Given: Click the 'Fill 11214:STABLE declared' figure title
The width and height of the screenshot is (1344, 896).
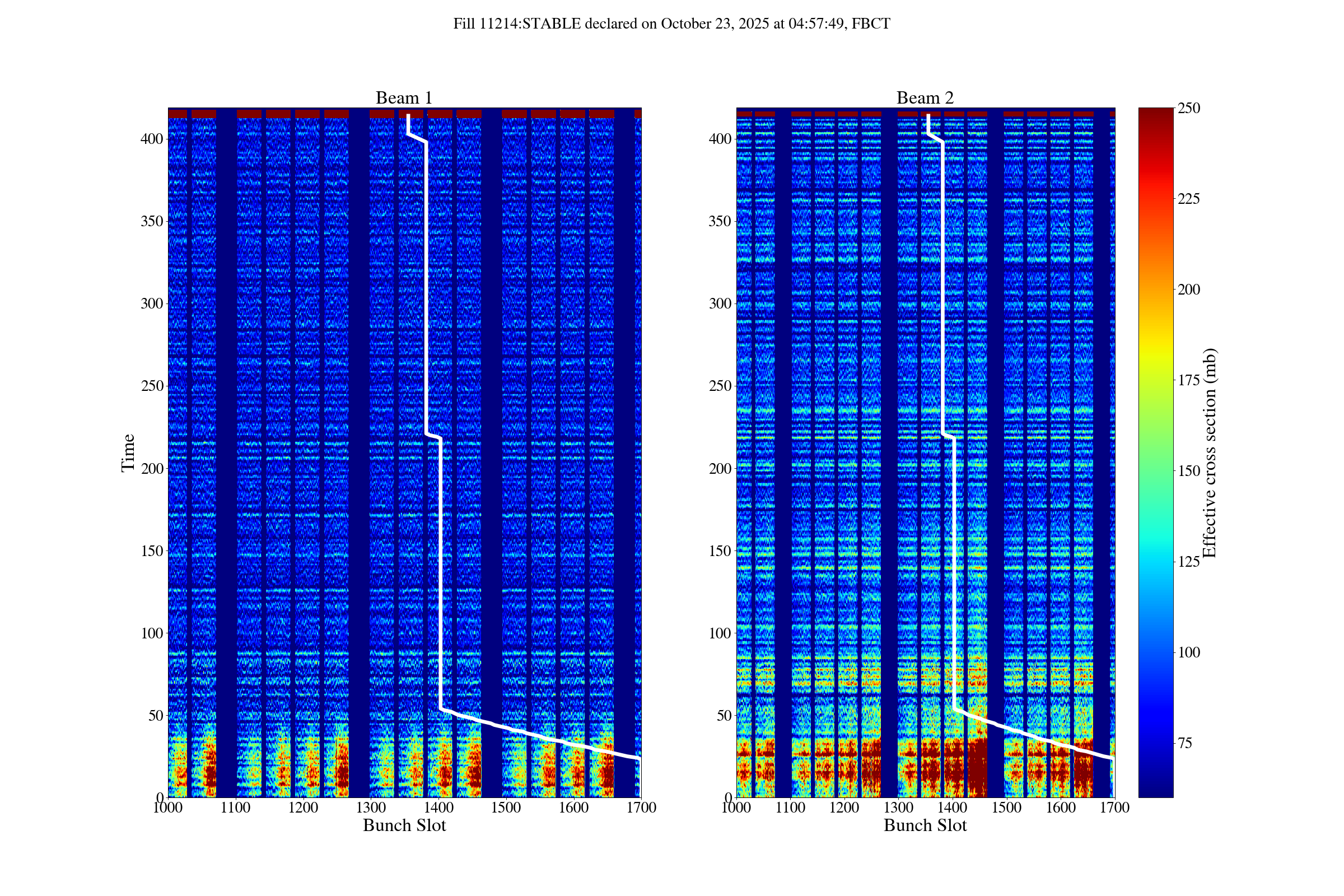Looking at the screenshot, I should 671,24.
